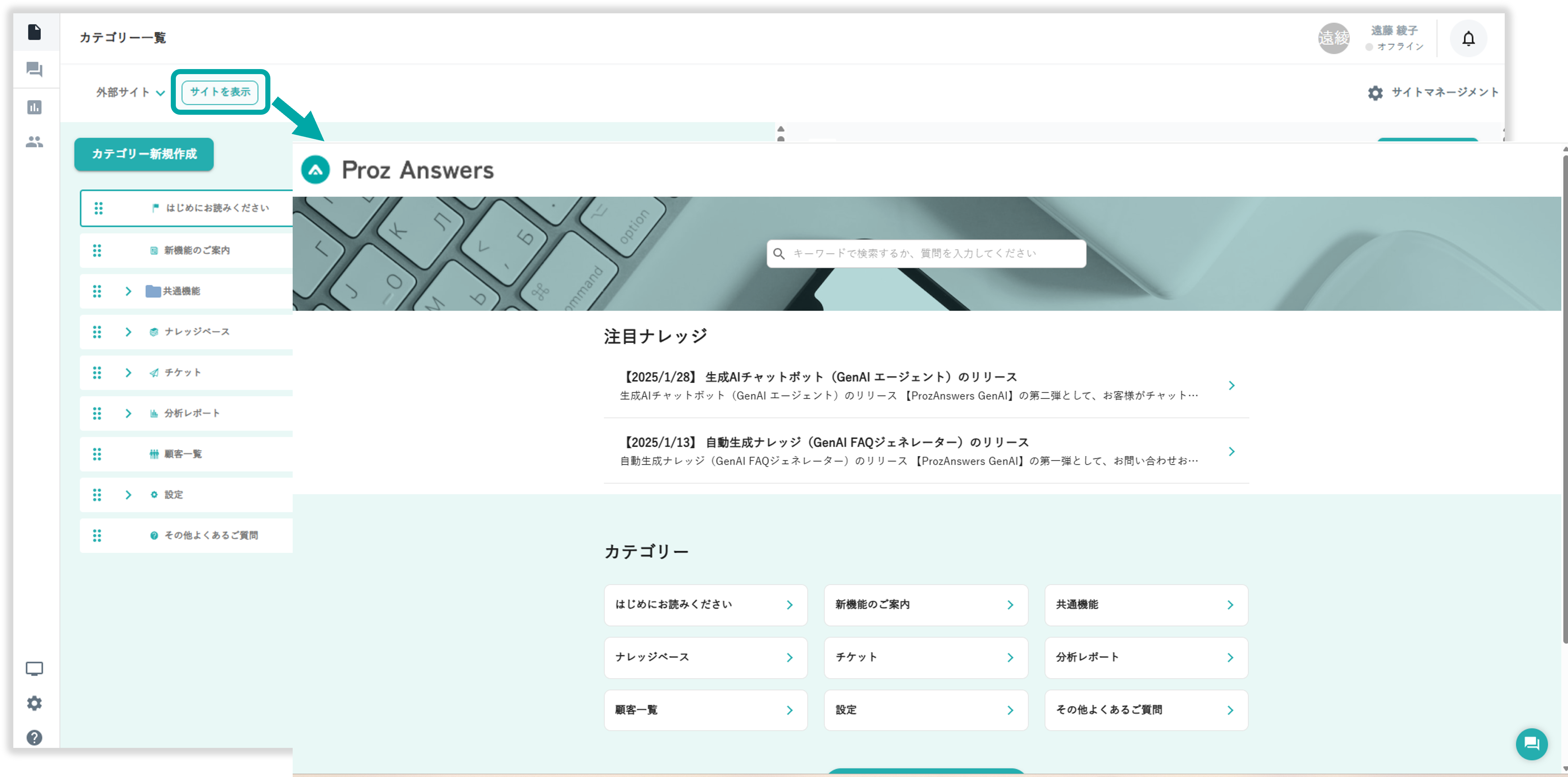The image size is (1568, 777).
Task: Click the サイトを表示 button
Action: click(220, 92)
